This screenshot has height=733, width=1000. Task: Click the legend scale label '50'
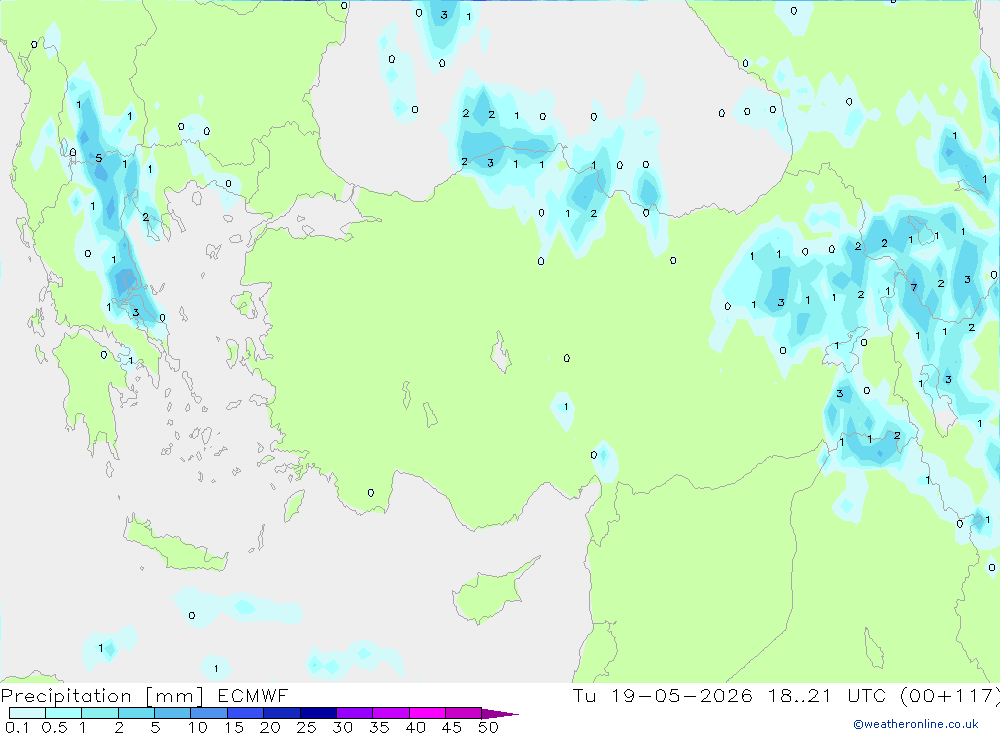point(488,727)
